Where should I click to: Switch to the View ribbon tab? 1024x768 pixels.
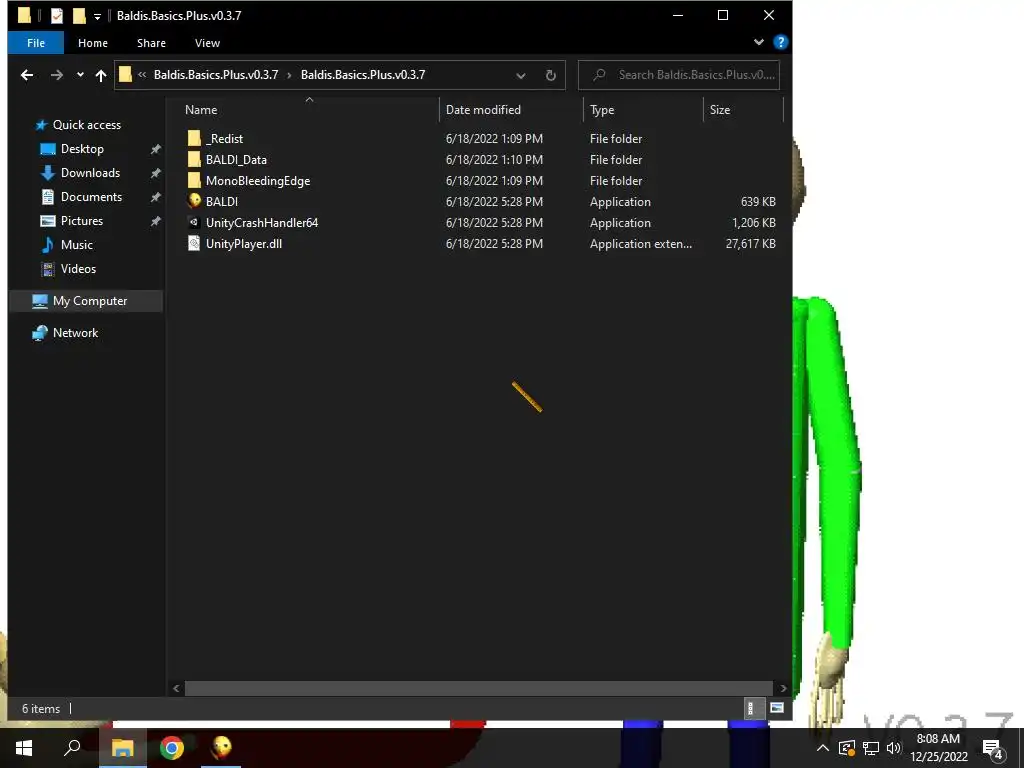pos(207,43)
